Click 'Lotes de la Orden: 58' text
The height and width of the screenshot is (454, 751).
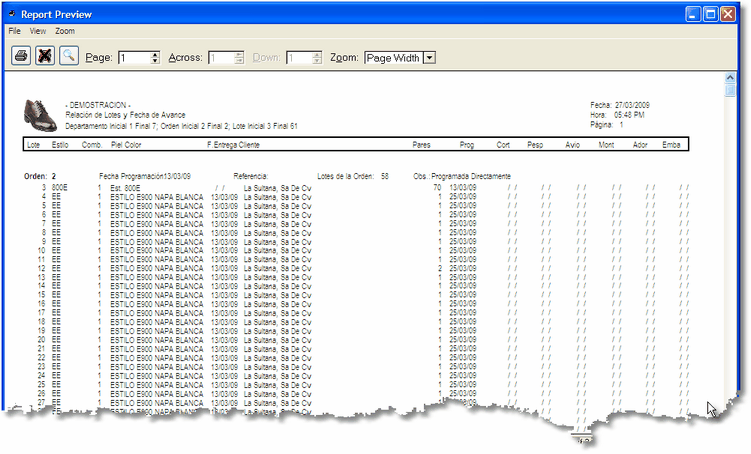pyautogui.click(x=353, y=176)
